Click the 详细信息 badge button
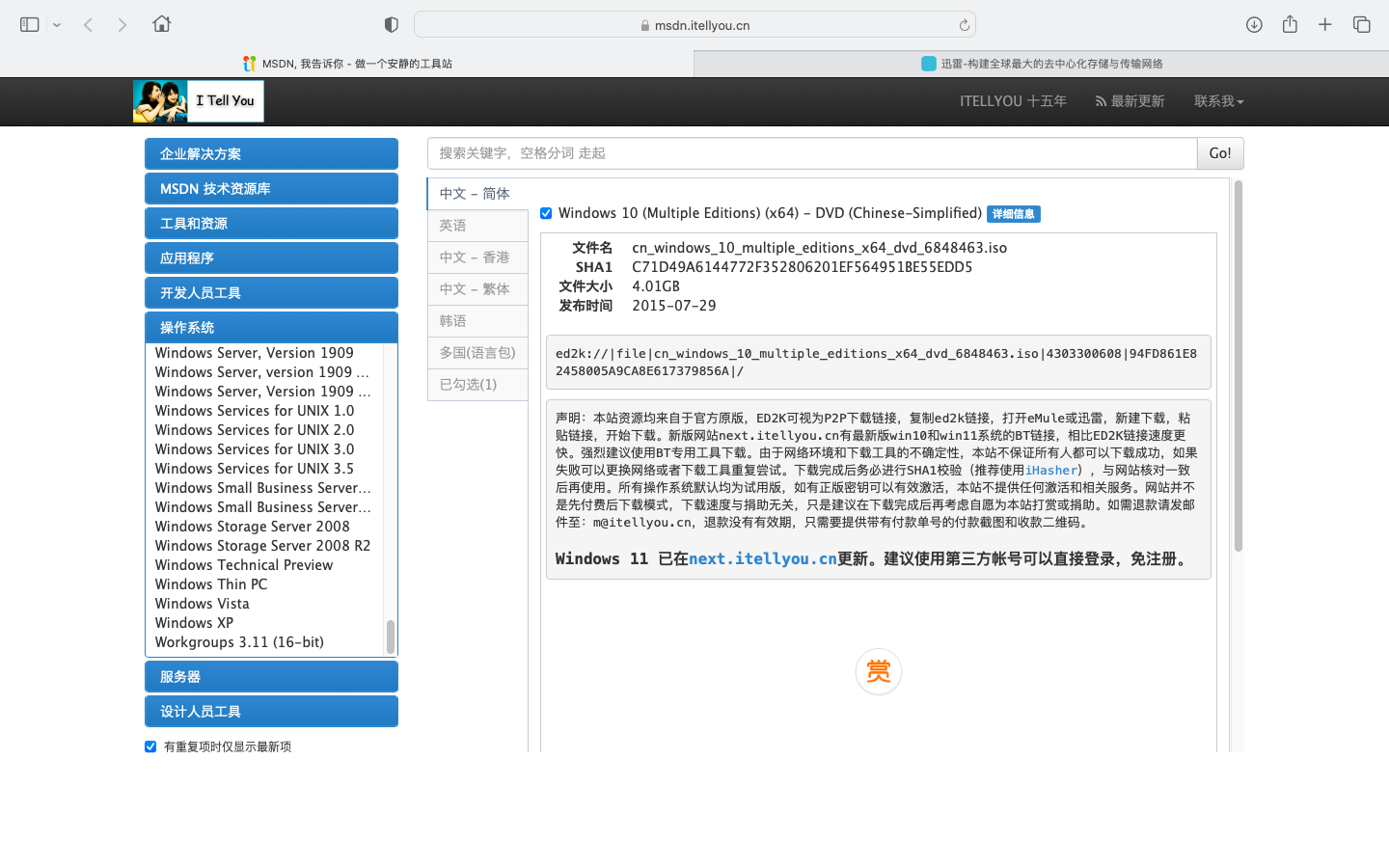The image size is (1389, 868). pyautogui.click(x=1013, y=214)
